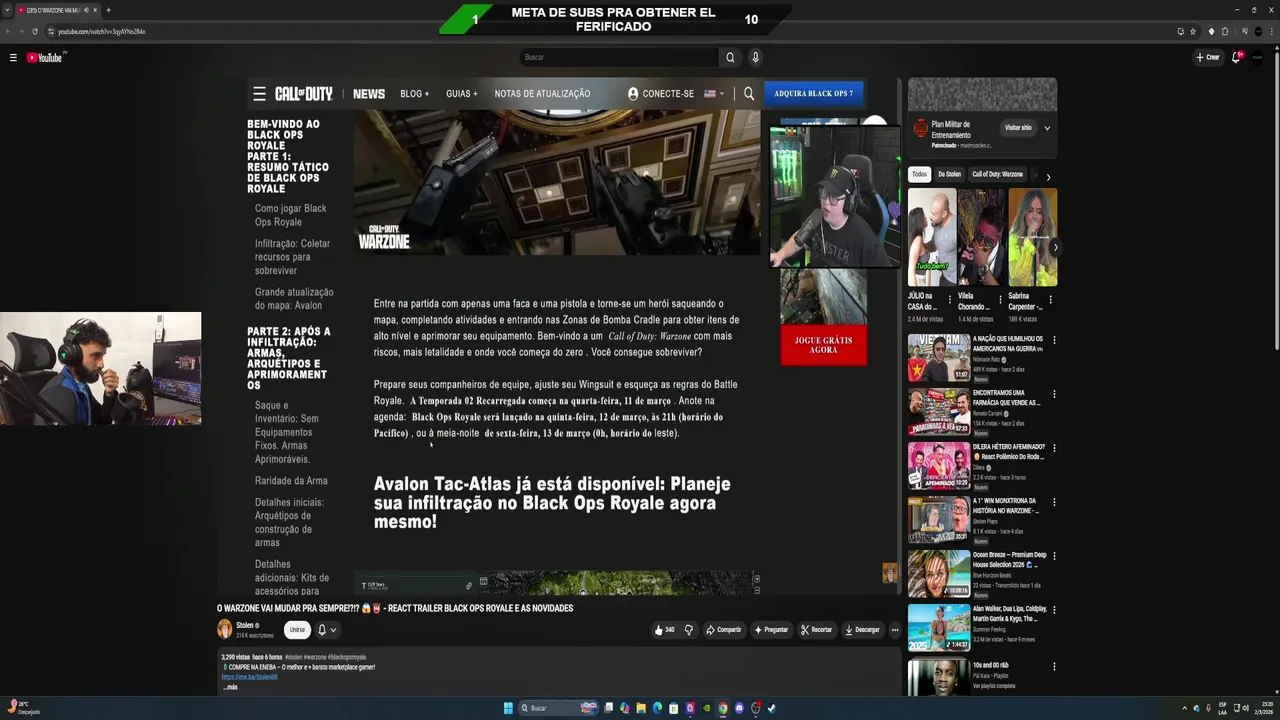Expand the BLOG + menu

[x=414, y=94]
